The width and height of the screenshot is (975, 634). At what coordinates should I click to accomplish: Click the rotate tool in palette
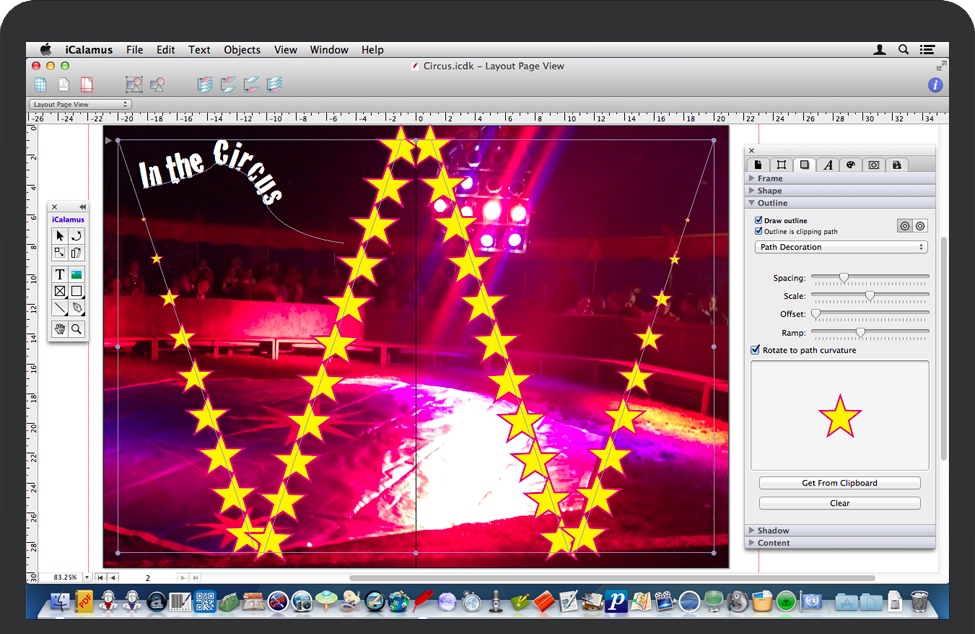pyautogui.click(x=77, y=236)
